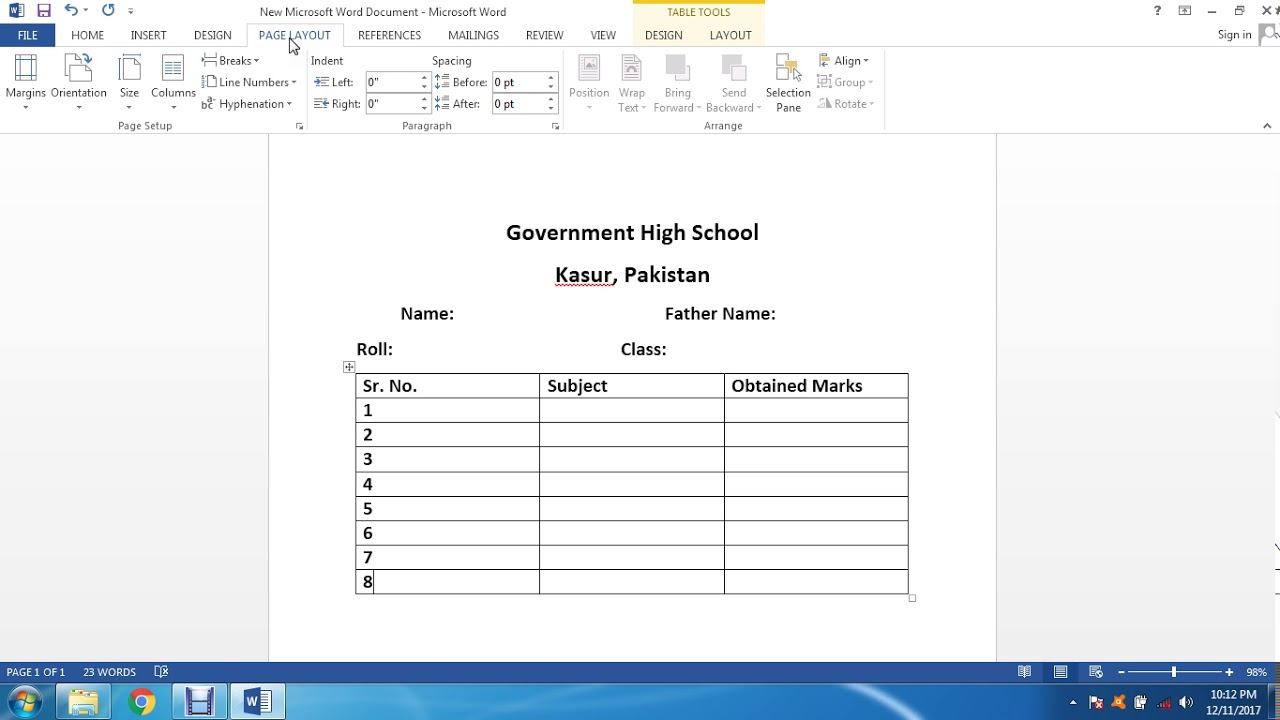Click inside the Indent Left field
Viewport: 1280px width, 720px height.
pyautogui.click(x=392, y=81)
